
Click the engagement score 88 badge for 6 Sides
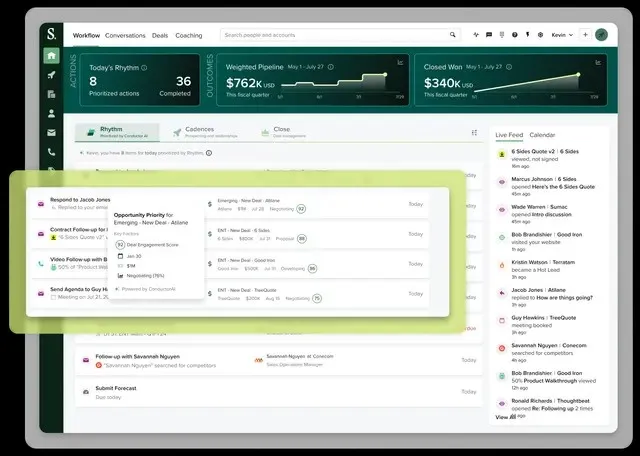(302, 239)
